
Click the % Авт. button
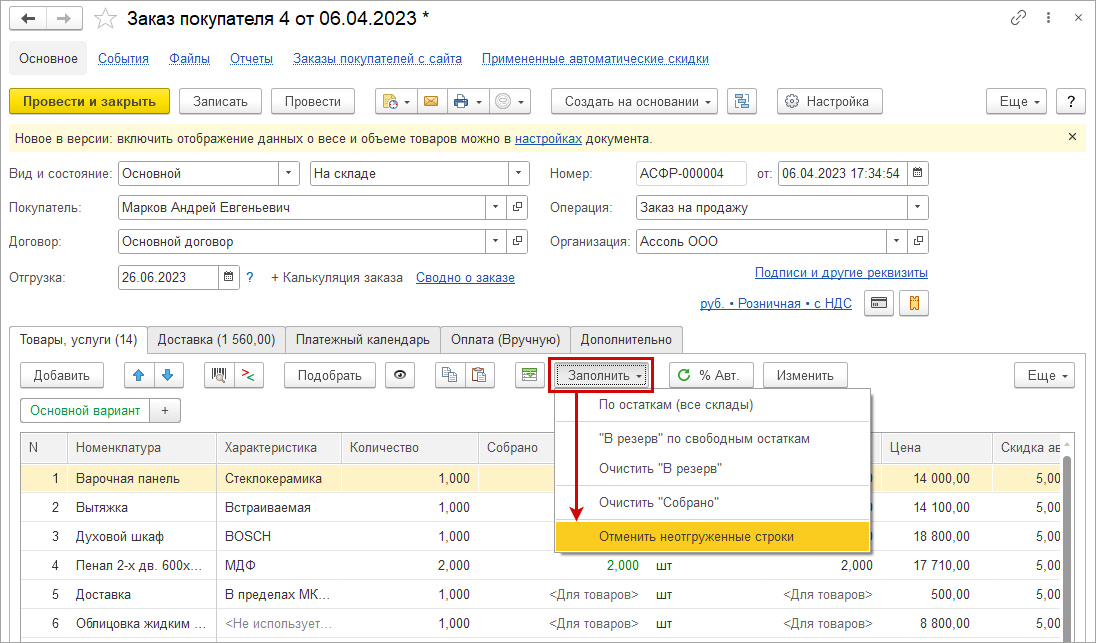[x=711, y=375]
